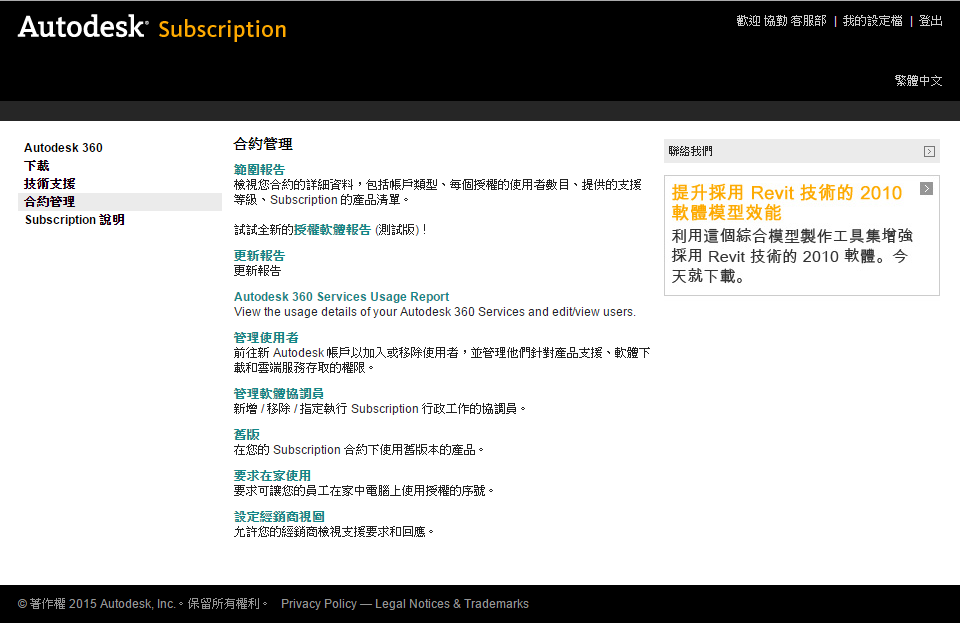This screenshot has width=960, height=623.
Task: Open the Revit promo arrow icon
Action: pyautogui.click(x=926, y=188)
